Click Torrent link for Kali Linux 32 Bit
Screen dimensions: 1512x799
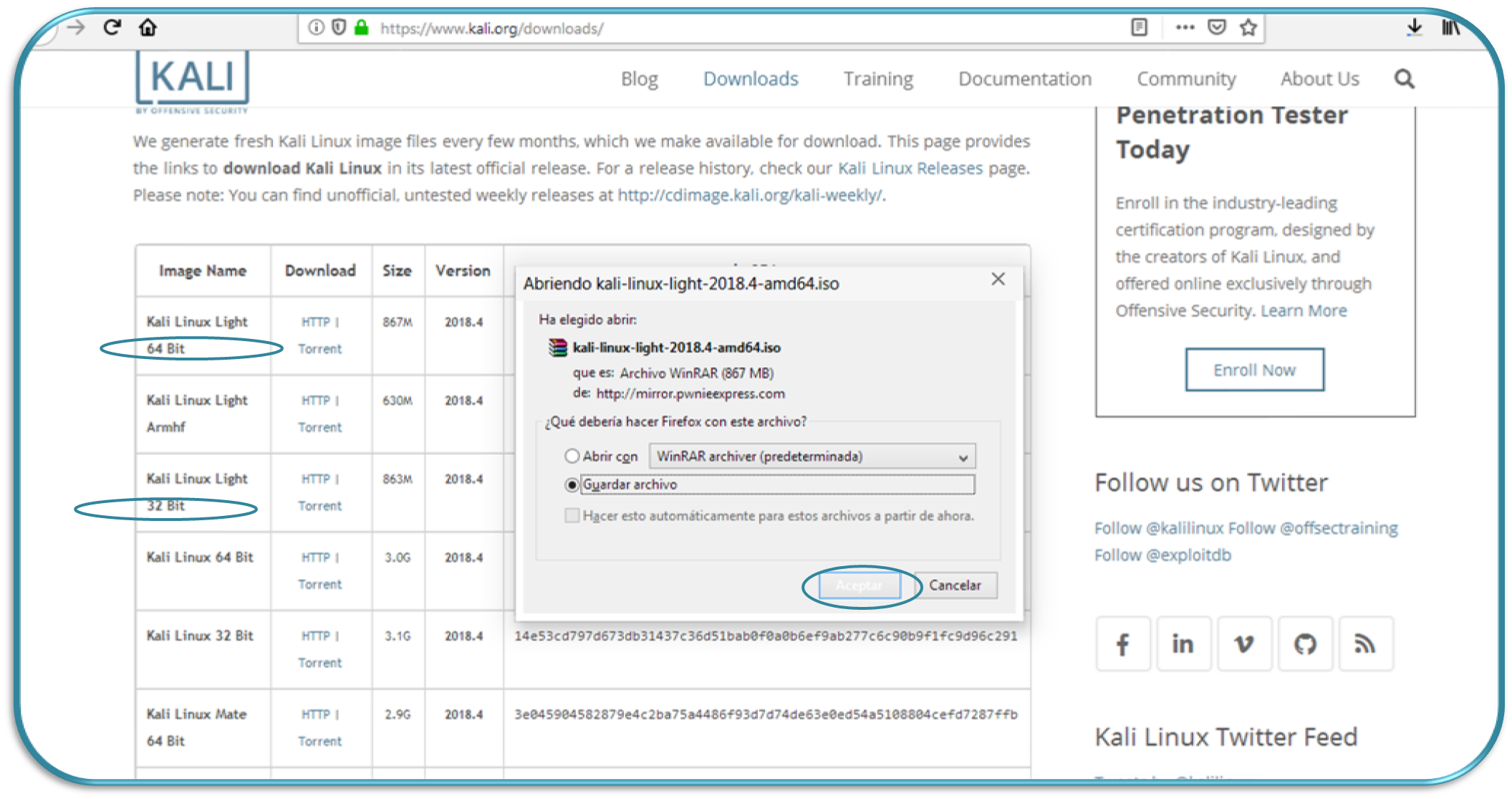[x=319, y=663]
